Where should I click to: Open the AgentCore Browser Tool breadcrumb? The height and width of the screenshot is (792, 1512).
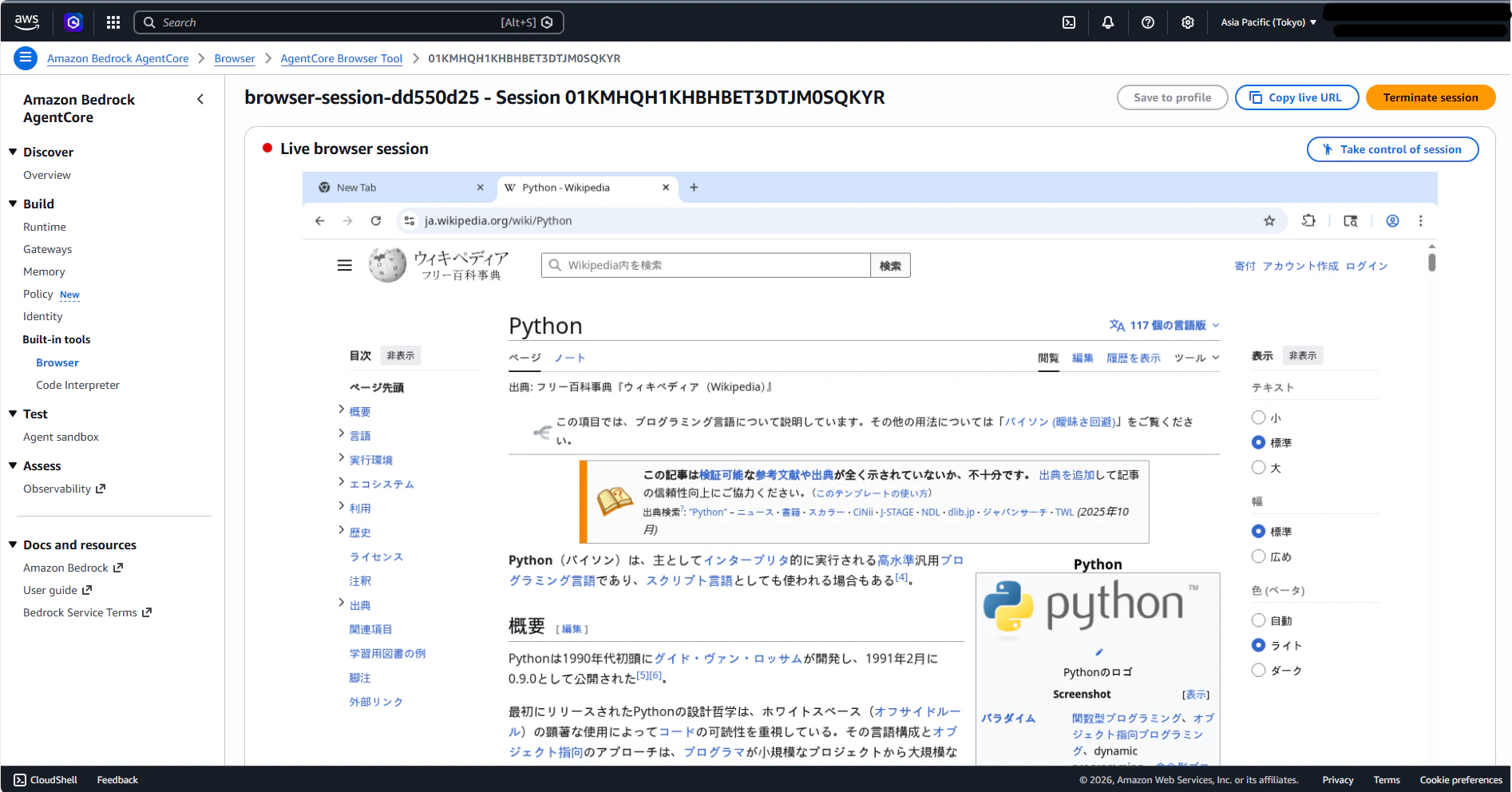[x=341, y=58]
